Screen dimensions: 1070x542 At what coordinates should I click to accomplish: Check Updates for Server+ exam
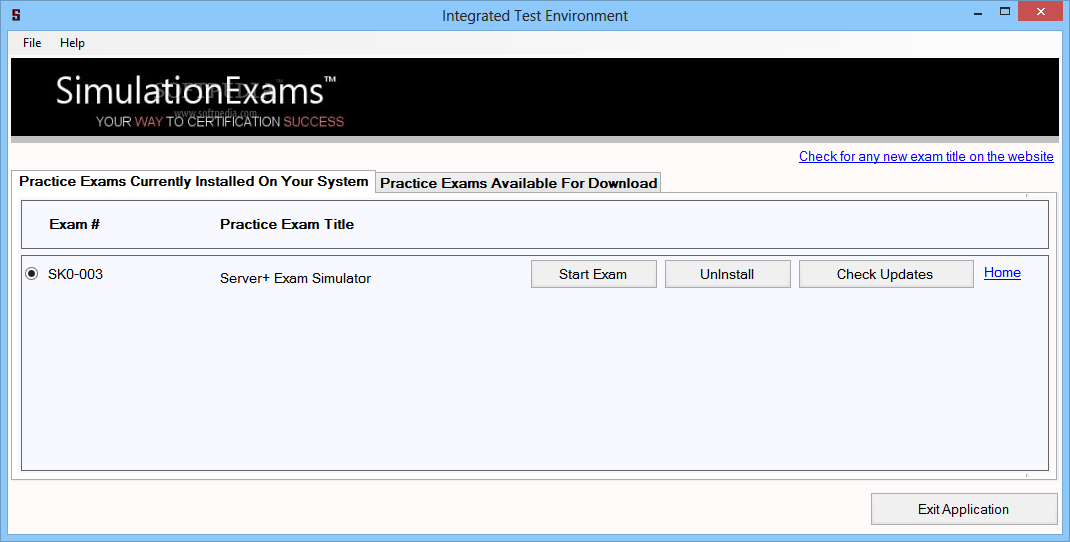[x=885, y=274]
